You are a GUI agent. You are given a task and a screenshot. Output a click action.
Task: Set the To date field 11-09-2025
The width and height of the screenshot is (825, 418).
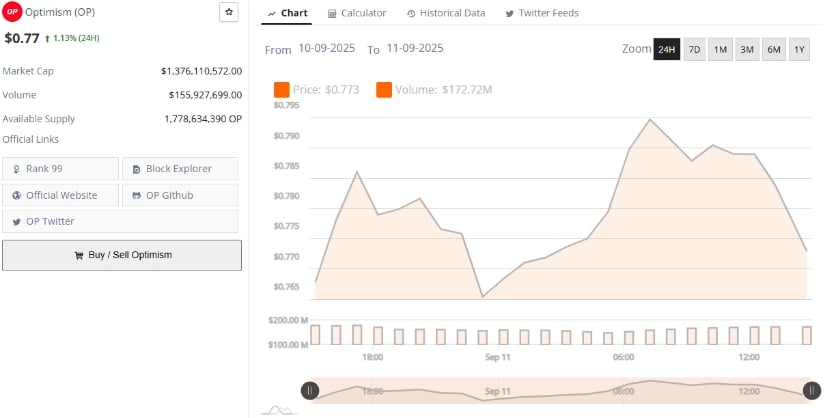pos(415,48)
